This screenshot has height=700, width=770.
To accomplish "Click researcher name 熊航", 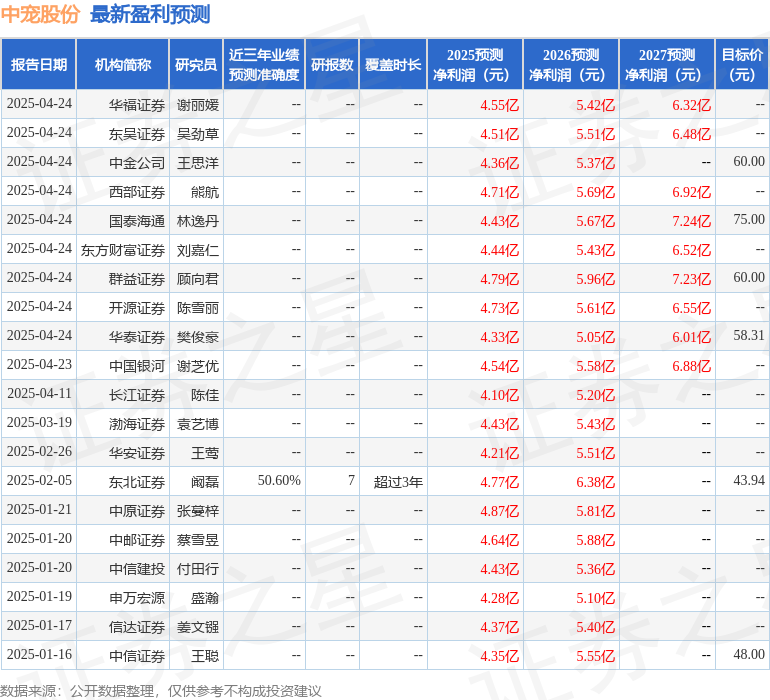I will pyautogui.click(x=205, y=192).
